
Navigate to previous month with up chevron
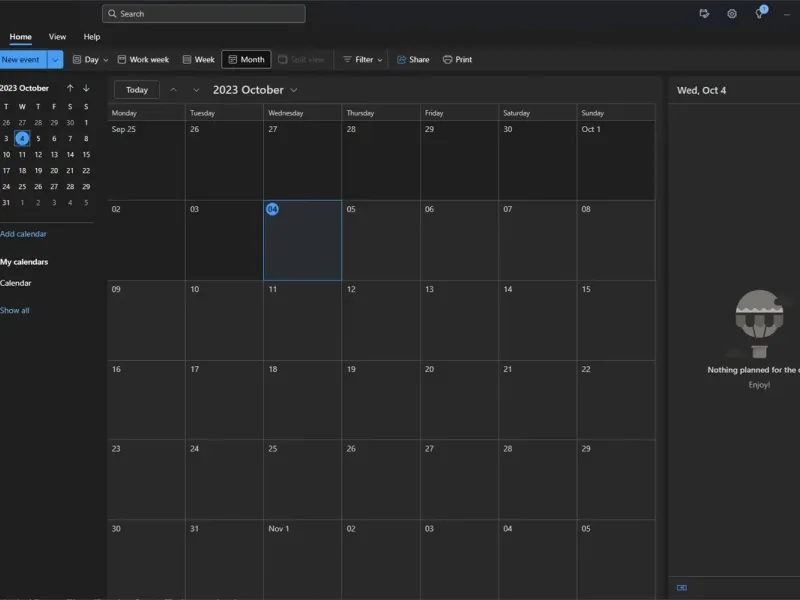(173, 90)
